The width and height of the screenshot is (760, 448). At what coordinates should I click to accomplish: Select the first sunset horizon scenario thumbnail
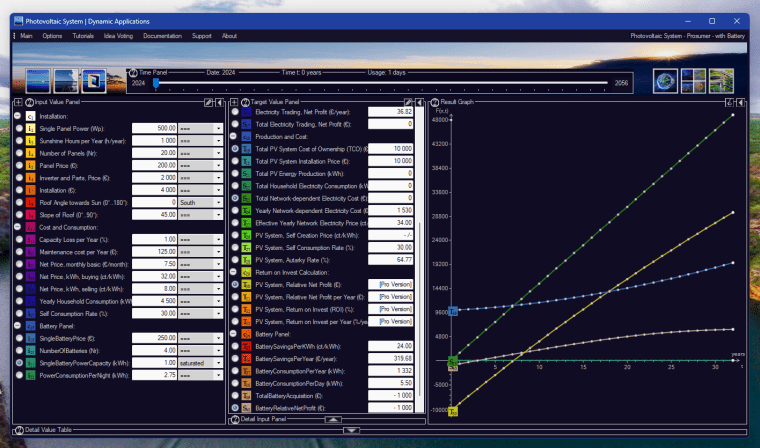38,81
